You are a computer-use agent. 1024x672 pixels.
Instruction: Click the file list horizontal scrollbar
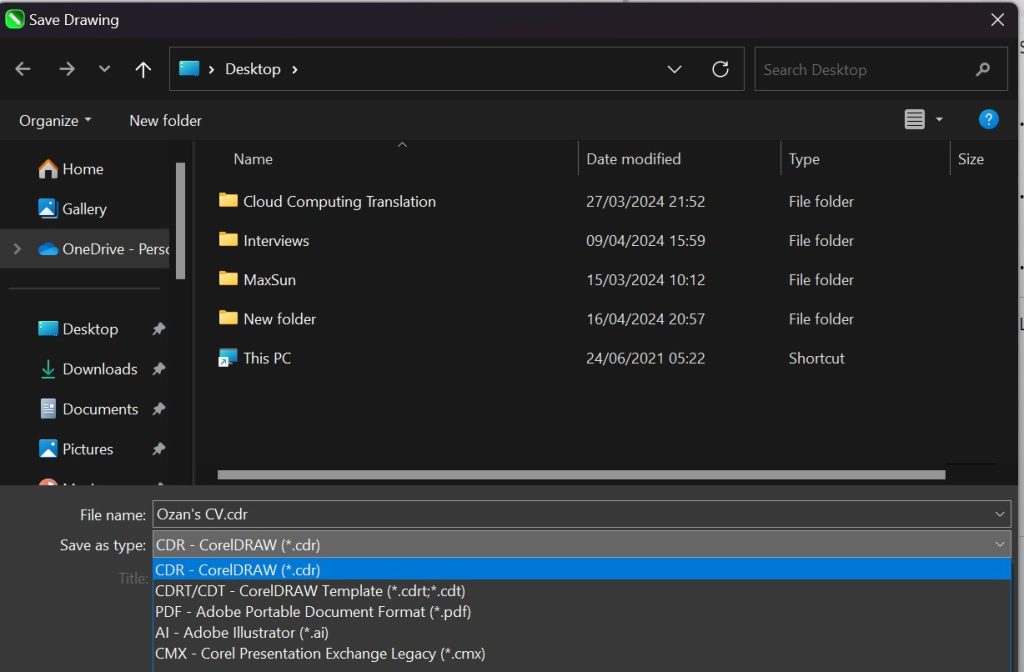pyautogui.click(x=581, y=475)
